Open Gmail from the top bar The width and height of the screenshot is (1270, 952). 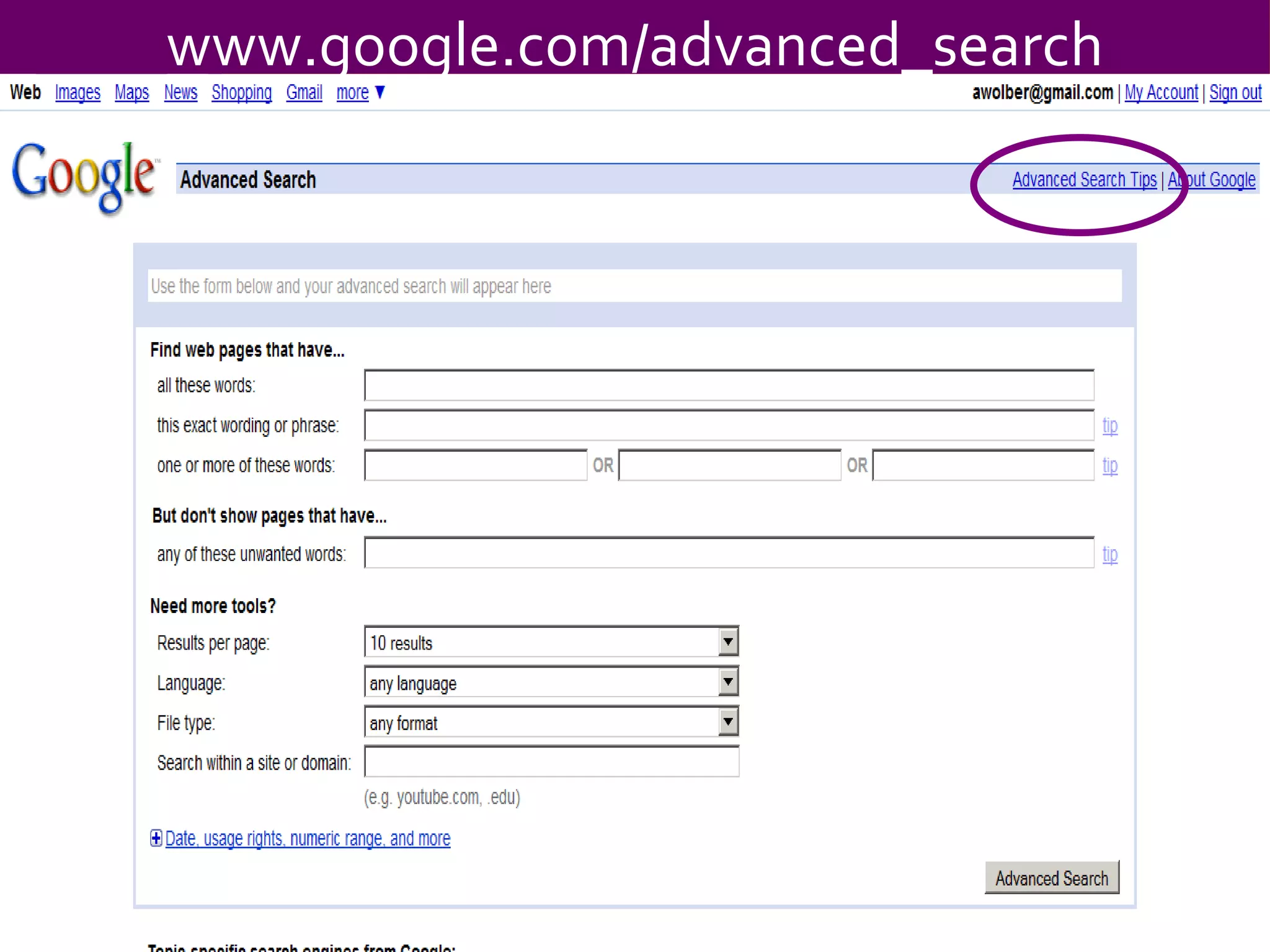[x=304, y=92]
